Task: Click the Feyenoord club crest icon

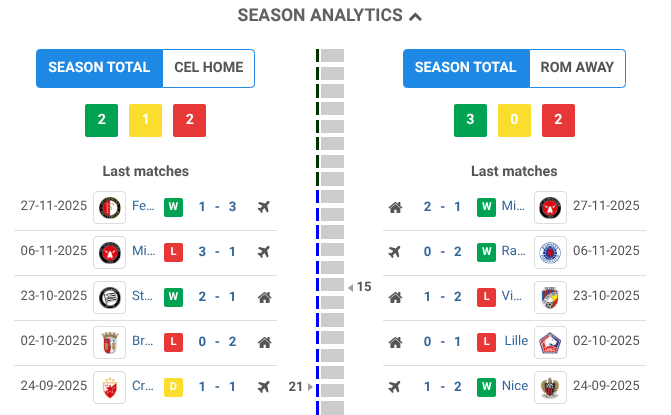Action: coord(109,207)
